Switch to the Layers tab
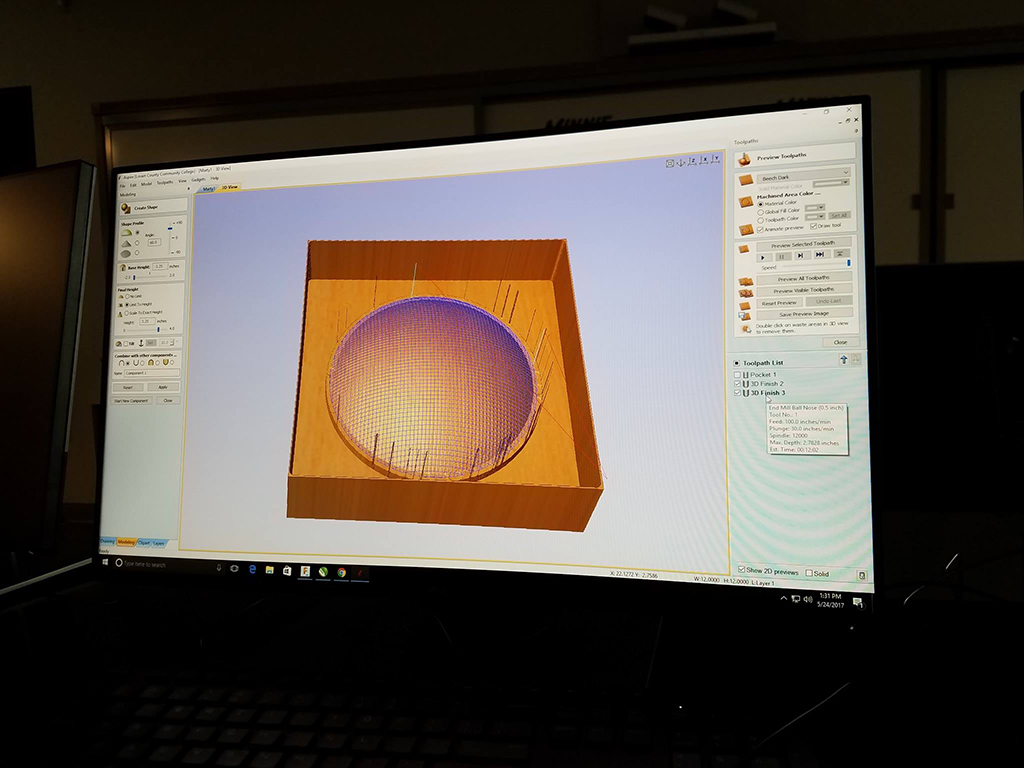 point(159,543)
